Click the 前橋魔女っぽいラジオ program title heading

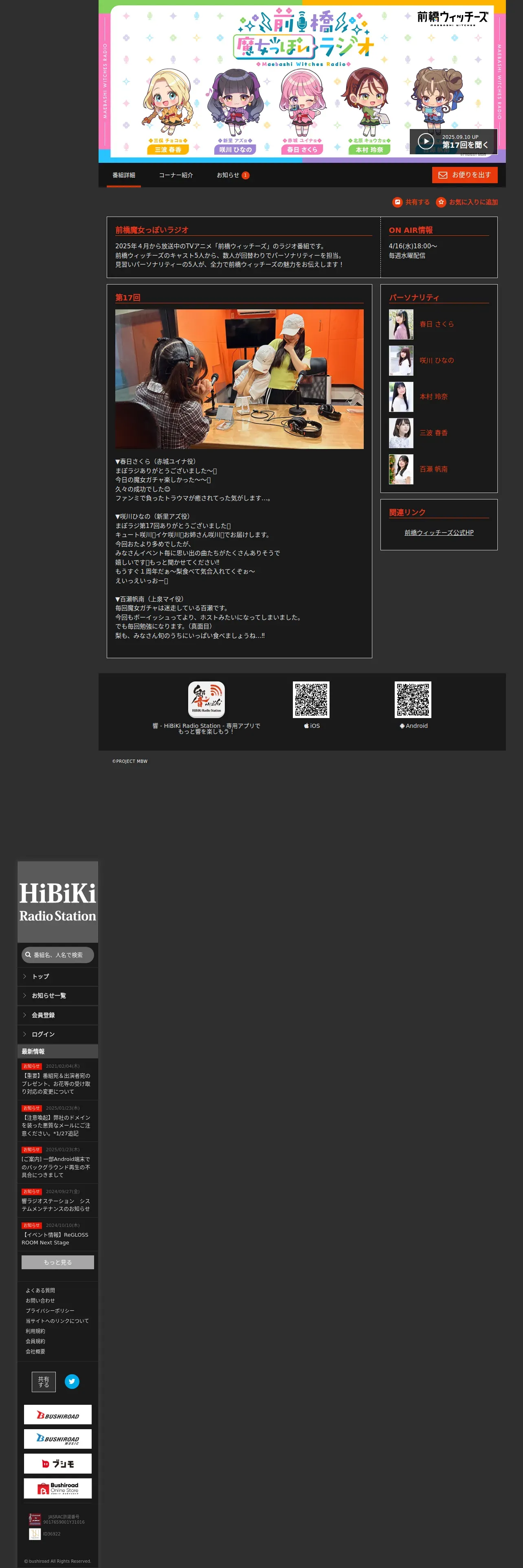pyautogui.click(x=152, y=230)
